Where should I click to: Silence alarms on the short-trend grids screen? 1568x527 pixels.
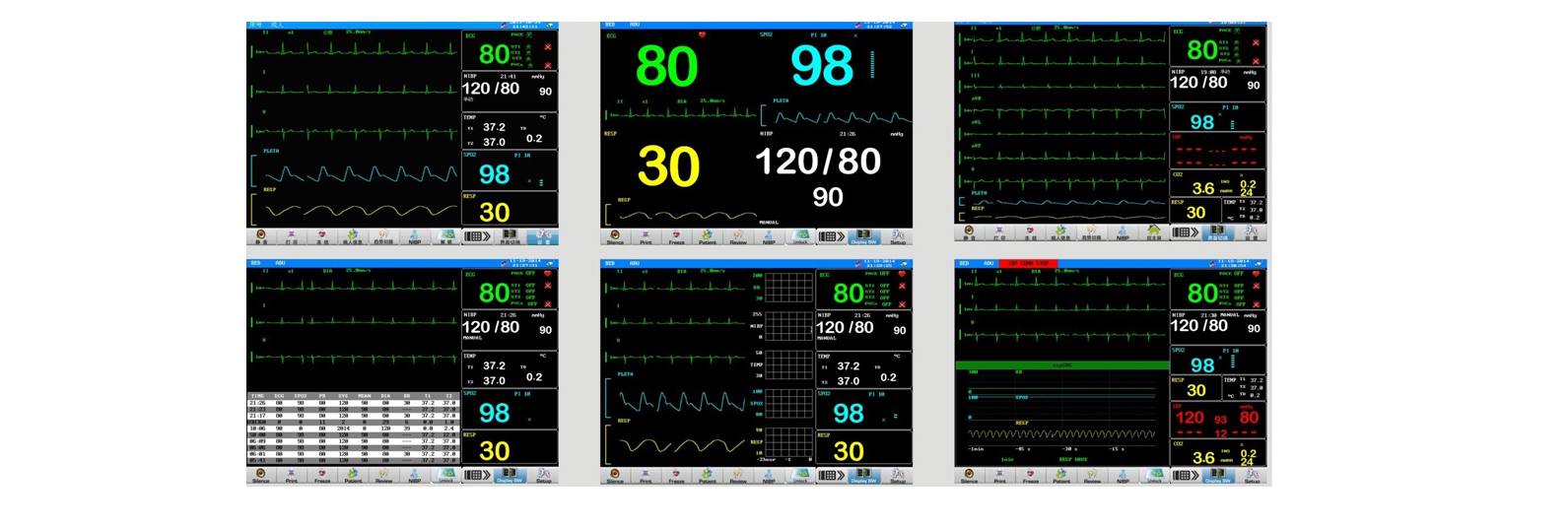[615, 476]
